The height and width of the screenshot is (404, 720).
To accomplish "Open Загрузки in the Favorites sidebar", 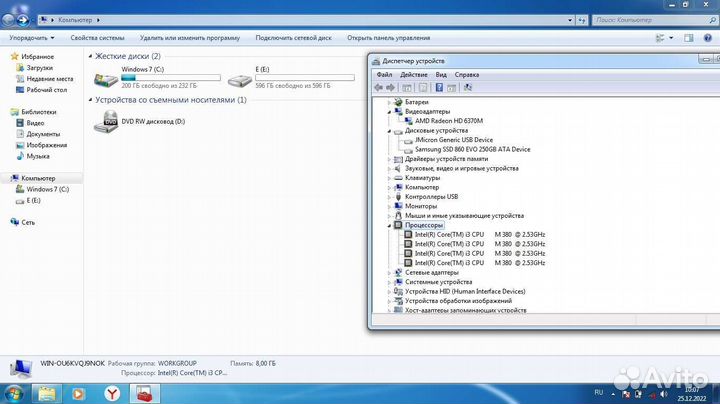I will (x=40, y=68).
